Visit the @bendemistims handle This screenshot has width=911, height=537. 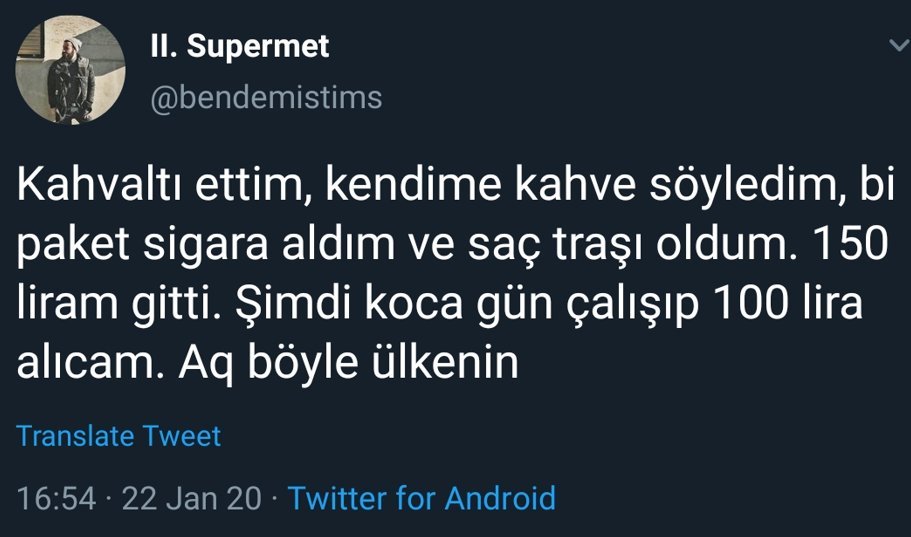[x=265, y=97]
